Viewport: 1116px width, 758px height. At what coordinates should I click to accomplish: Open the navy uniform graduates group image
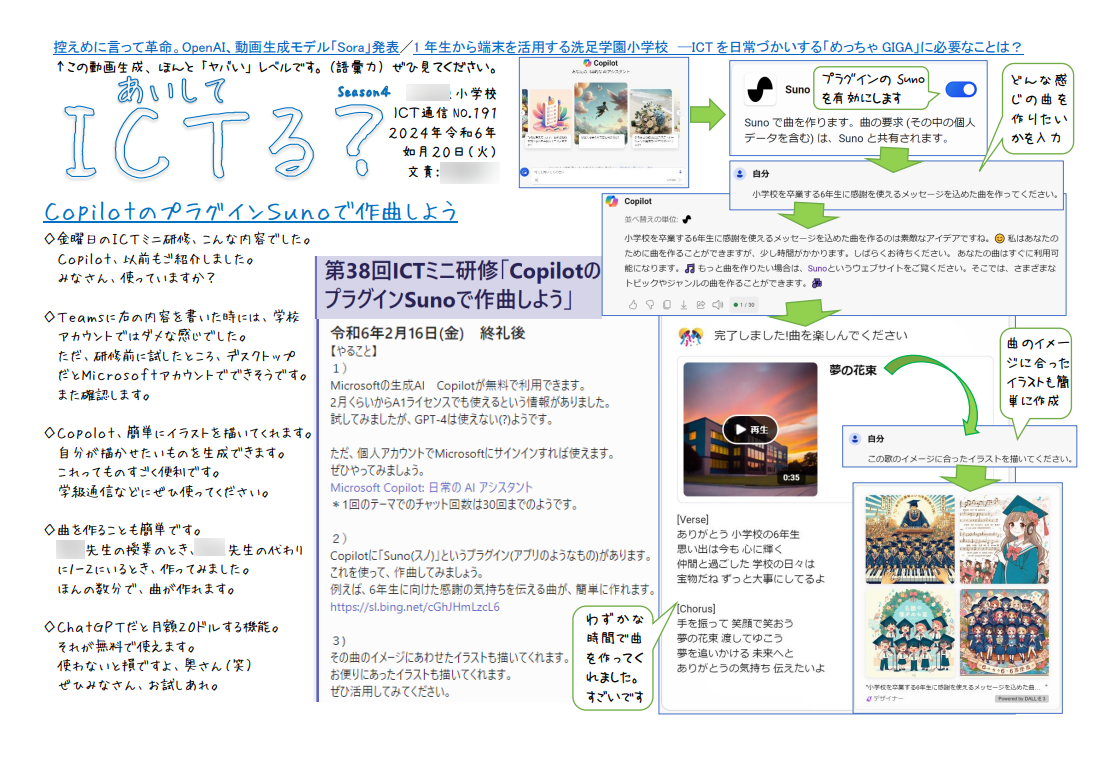[1004, 632]
